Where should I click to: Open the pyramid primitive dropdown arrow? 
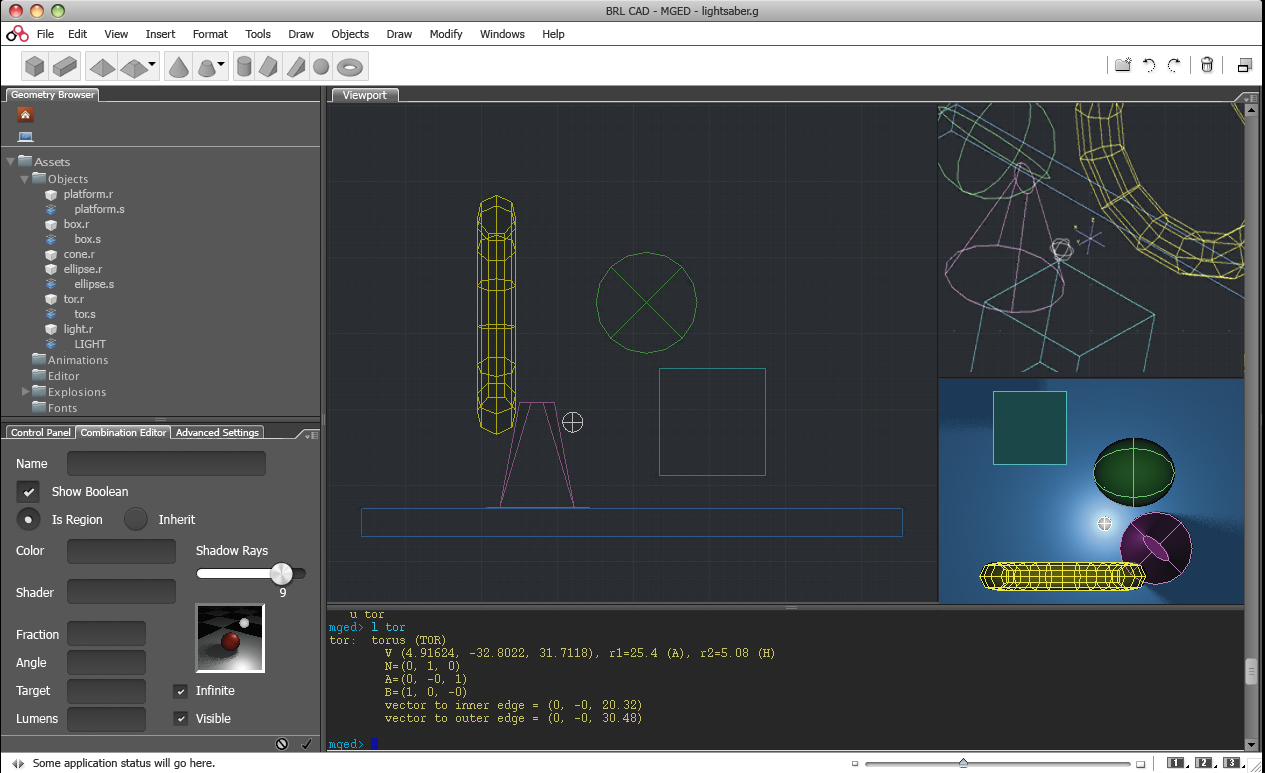152,63
